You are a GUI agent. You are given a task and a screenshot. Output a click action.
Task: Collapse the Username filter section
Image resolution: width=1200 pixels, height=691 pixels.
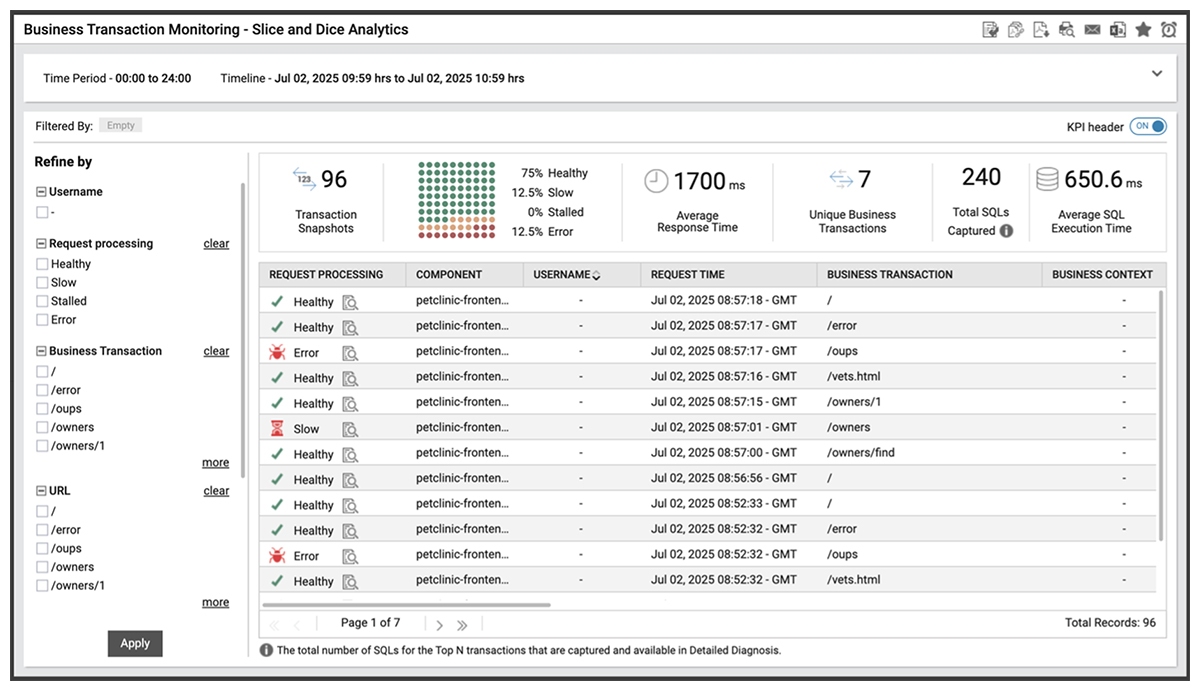pyautogui.click(x=41, y=192)
